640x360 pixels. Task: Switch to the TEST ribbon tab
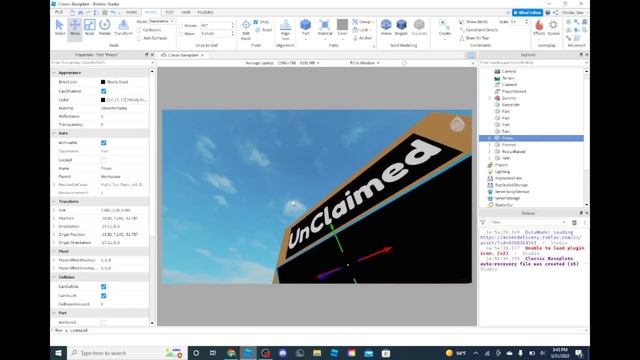[169, 12]
